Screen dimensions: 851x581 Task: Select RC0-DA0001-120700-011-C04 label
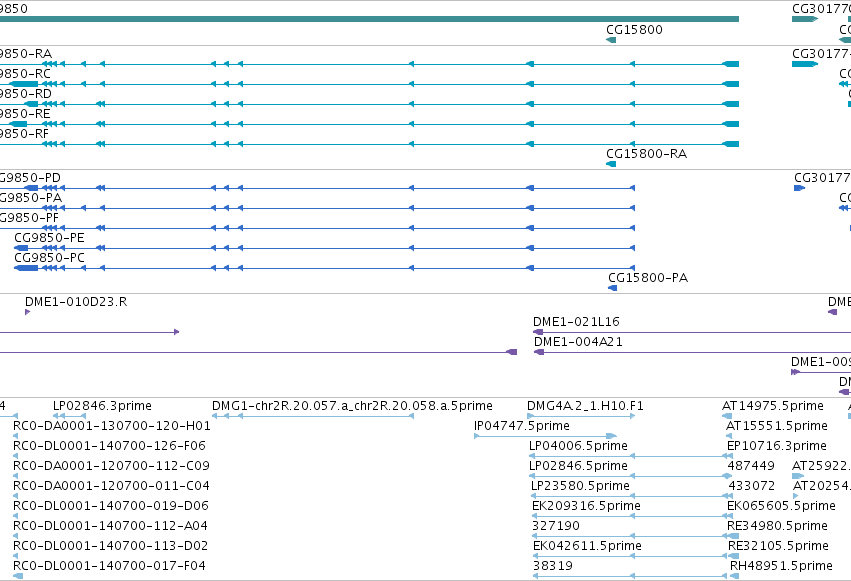click(111, 486)
